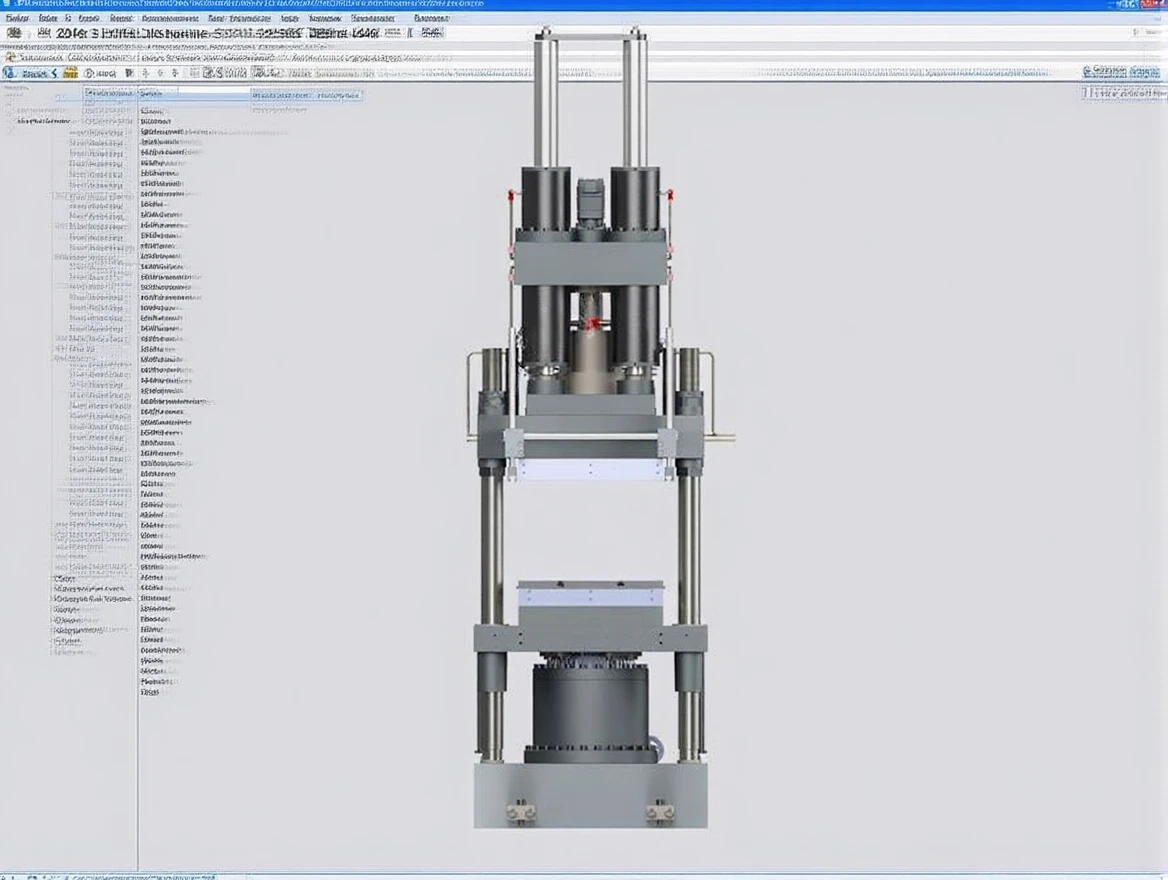Open the second menu in the menu bar
The width and height of the screenshot is (1168, 880).
tap(48, 18)
